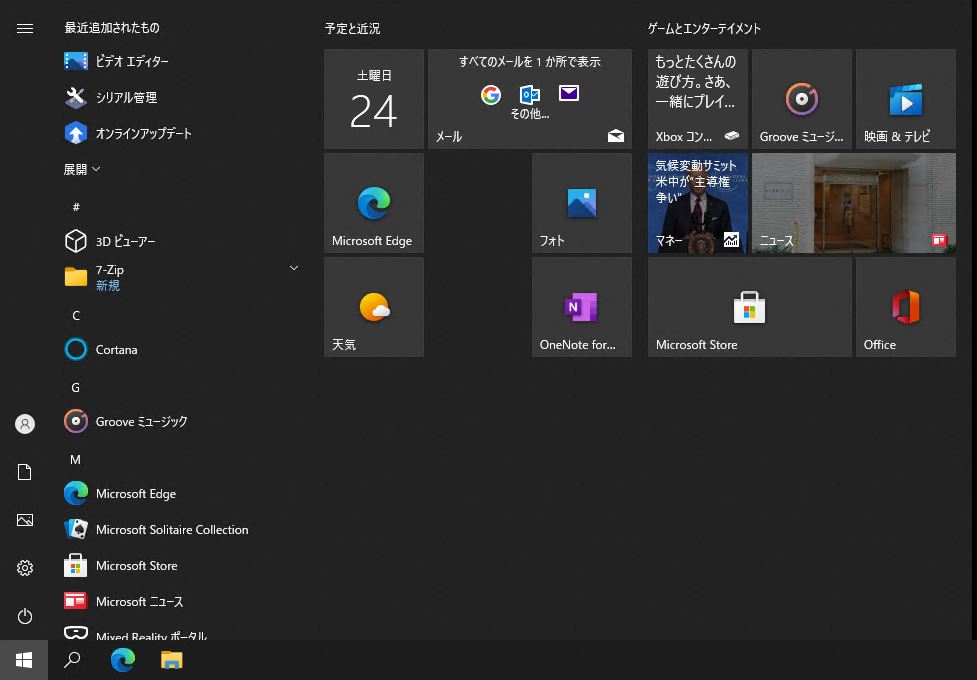Open the メール tile
The width and height of the screenshot is (977, 680).
point(529,99)
